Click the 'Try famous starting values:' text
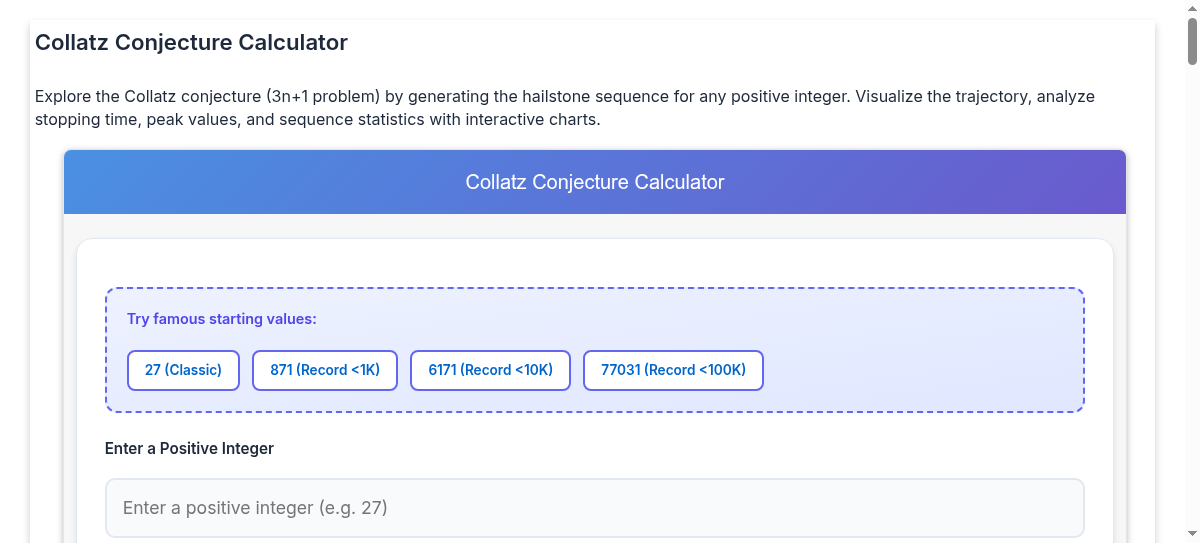The height and width of the screenshot is (543, 1200). 221,319
